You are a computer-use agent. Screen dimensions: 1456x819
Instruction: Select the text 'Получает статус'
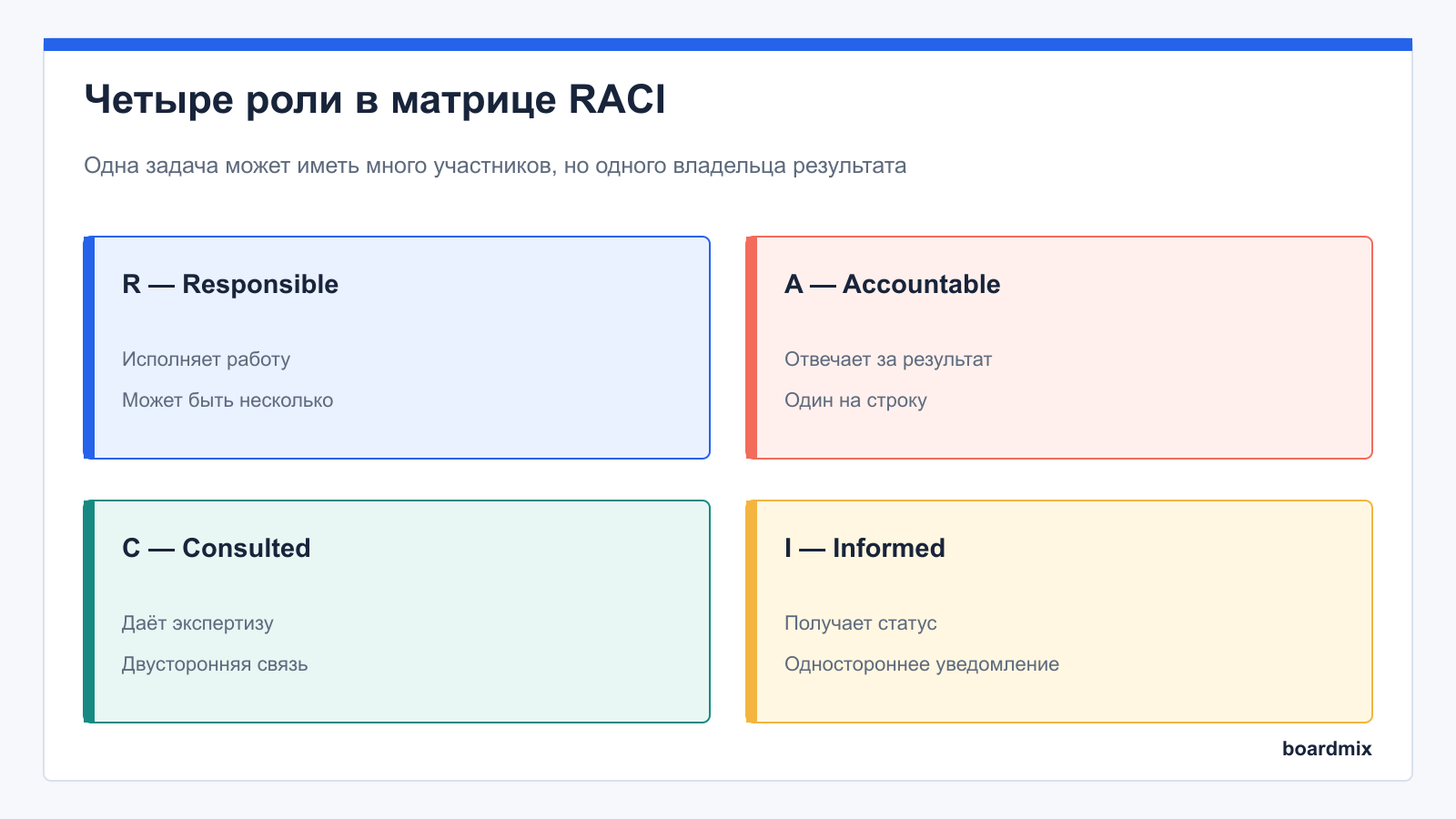click(x=861, y=623)
